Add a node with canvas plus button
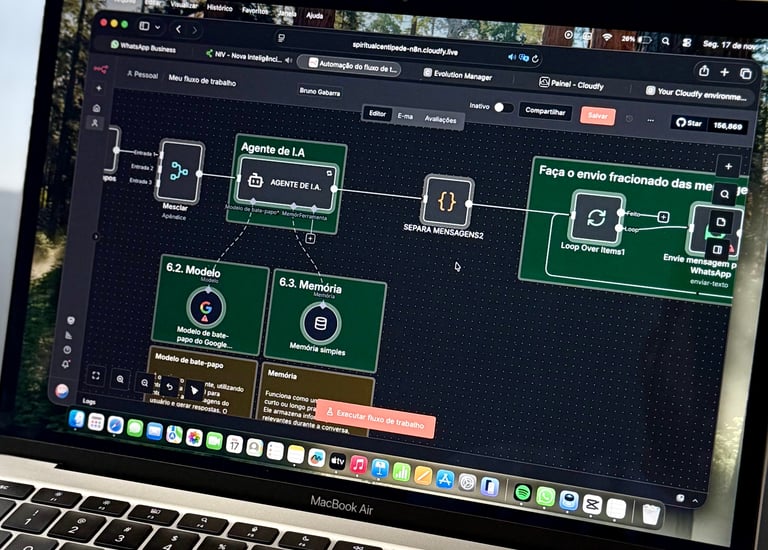 tap(728, 167)
